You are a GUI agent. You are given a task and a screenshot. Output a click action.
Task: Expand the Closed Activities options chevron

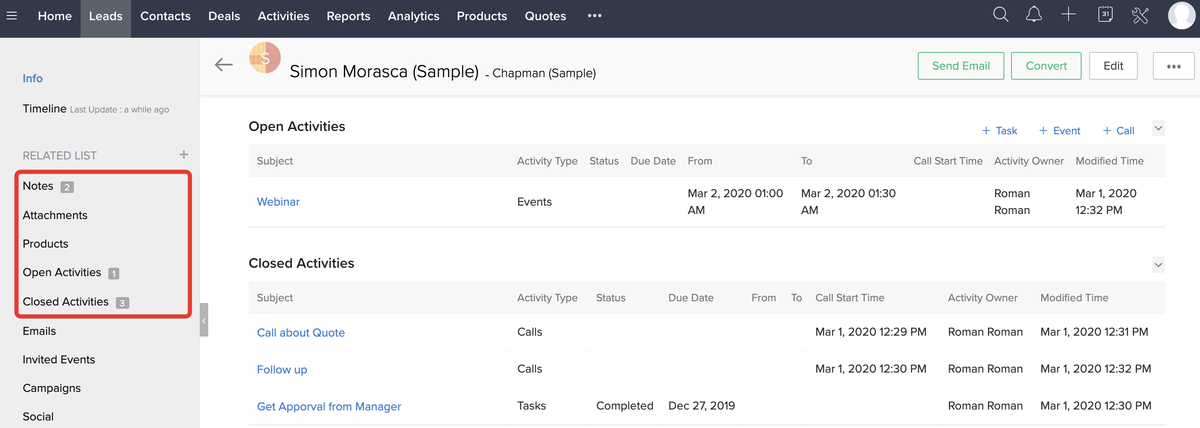tap(1158, 265)
